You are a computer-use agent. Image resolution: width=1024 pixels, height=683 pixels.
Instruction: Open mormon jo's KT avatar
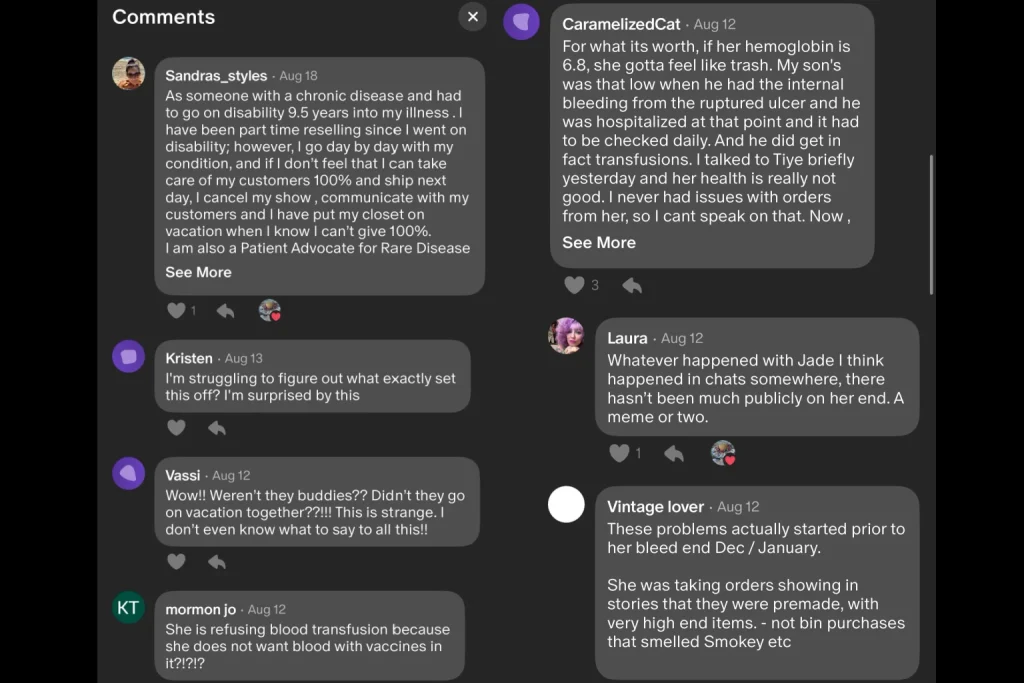click(129, 607)
